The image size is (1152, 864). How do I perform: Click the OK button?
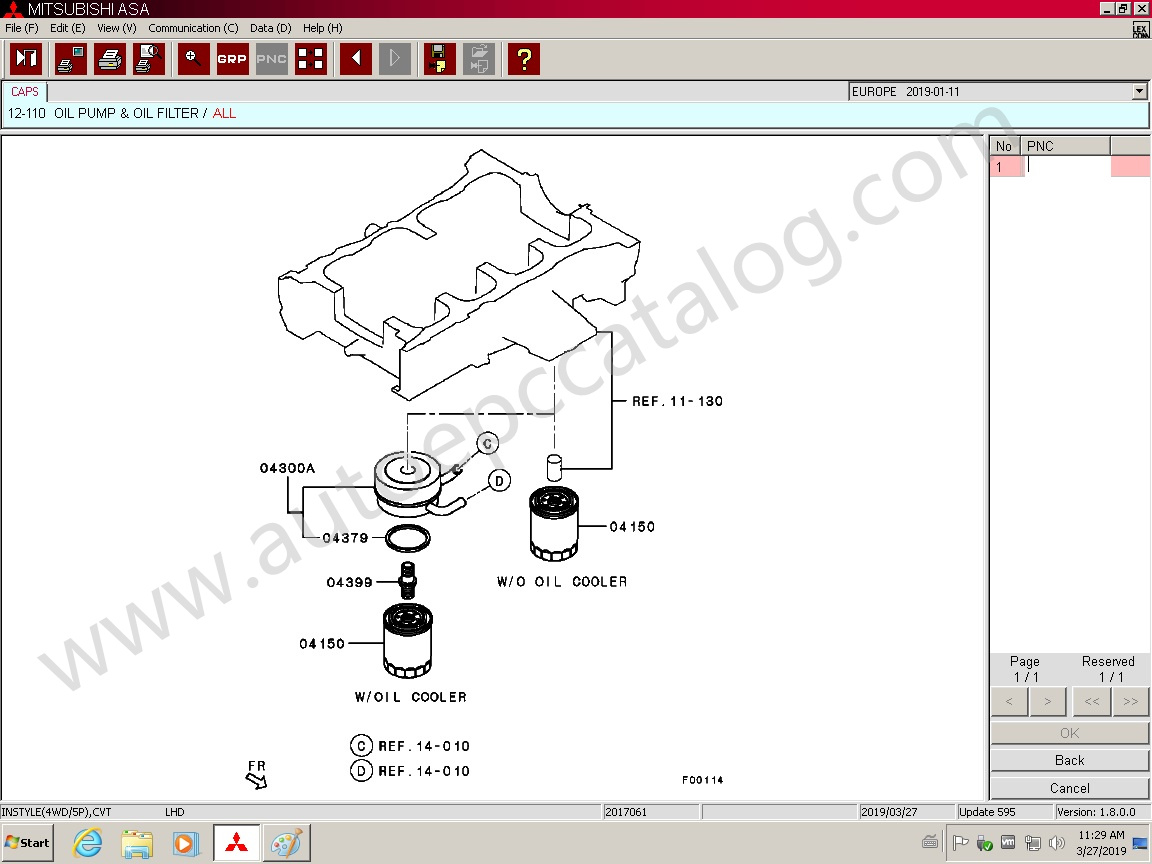[1070, 733]
